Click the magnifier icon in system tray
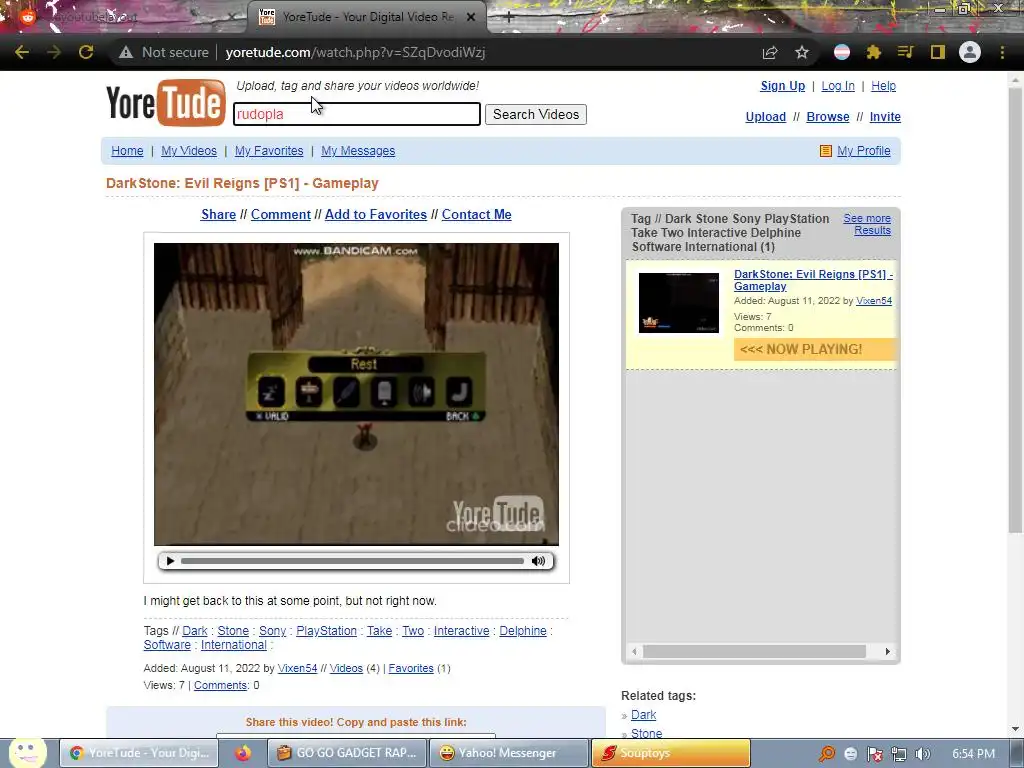Screen dimensions: 1024x768 [x=827, y=754]
